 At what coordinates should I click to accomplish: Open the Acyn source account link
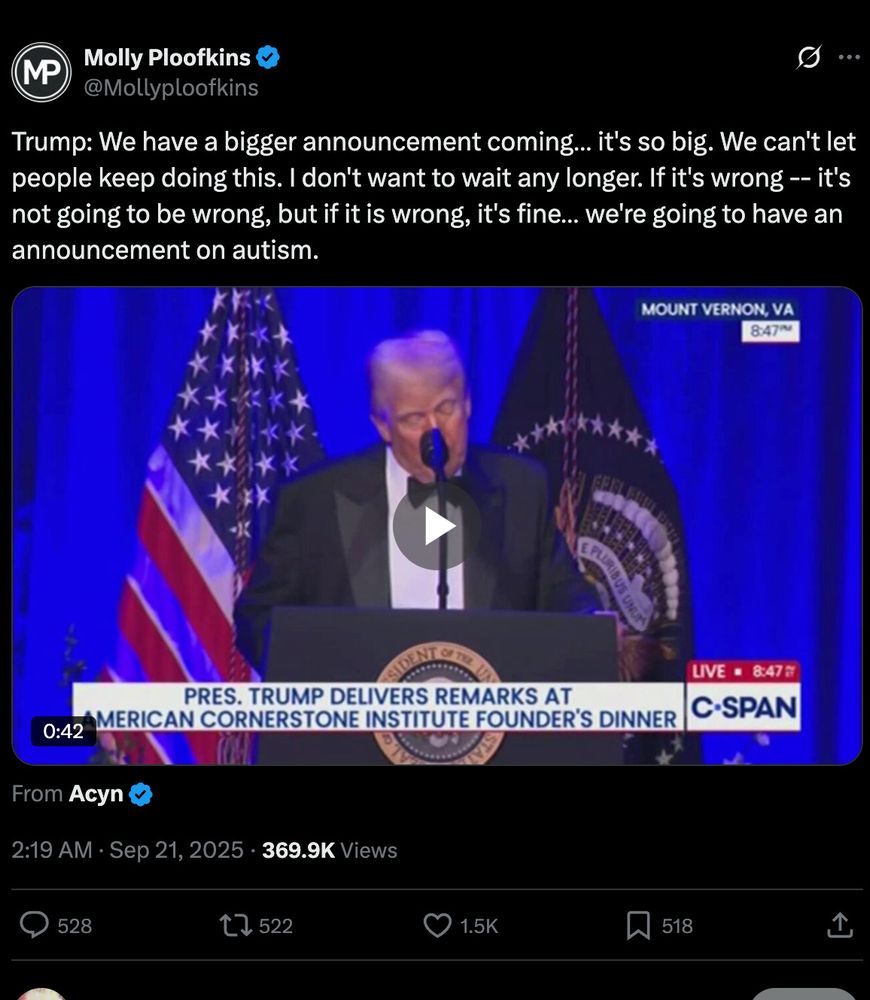click(x=96, y=793)
